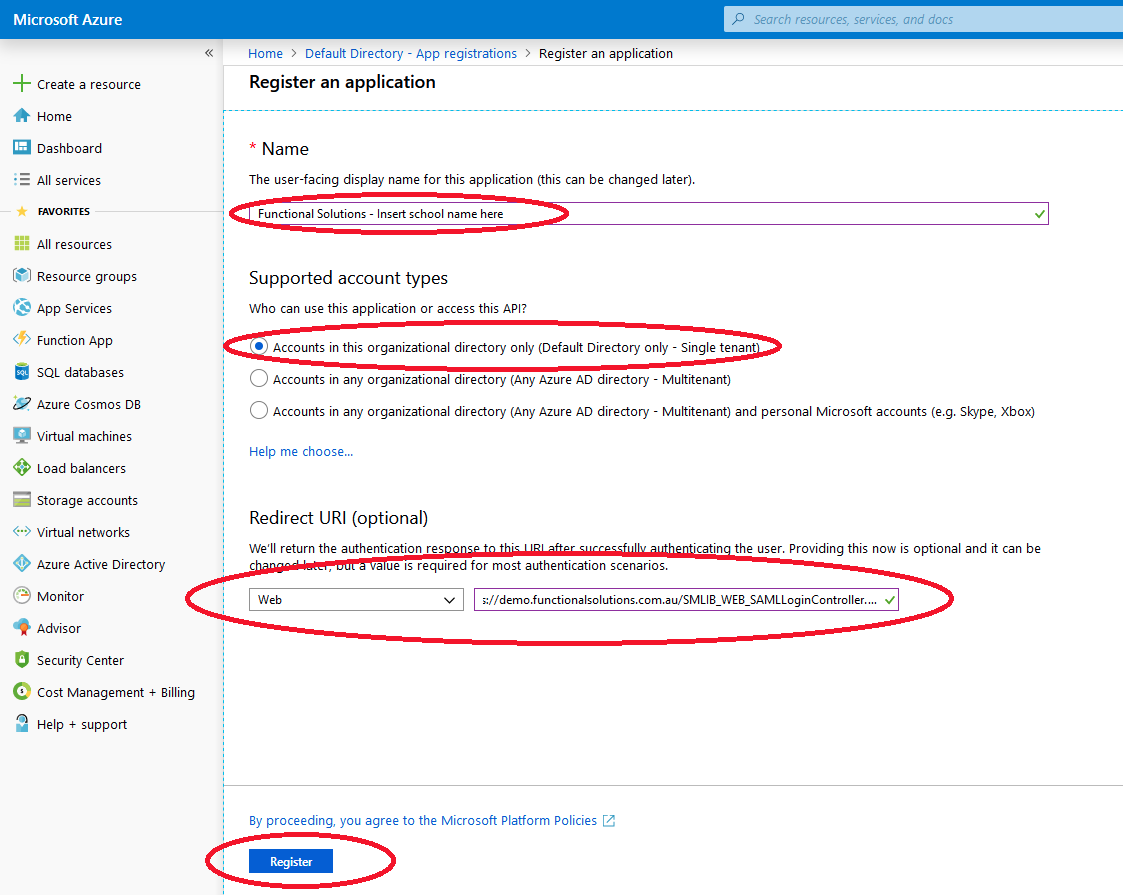Viewport: 1123px width, 895px height.
Task: Click the Register an application breadcrumb text
Action: (x=606, y=54)
